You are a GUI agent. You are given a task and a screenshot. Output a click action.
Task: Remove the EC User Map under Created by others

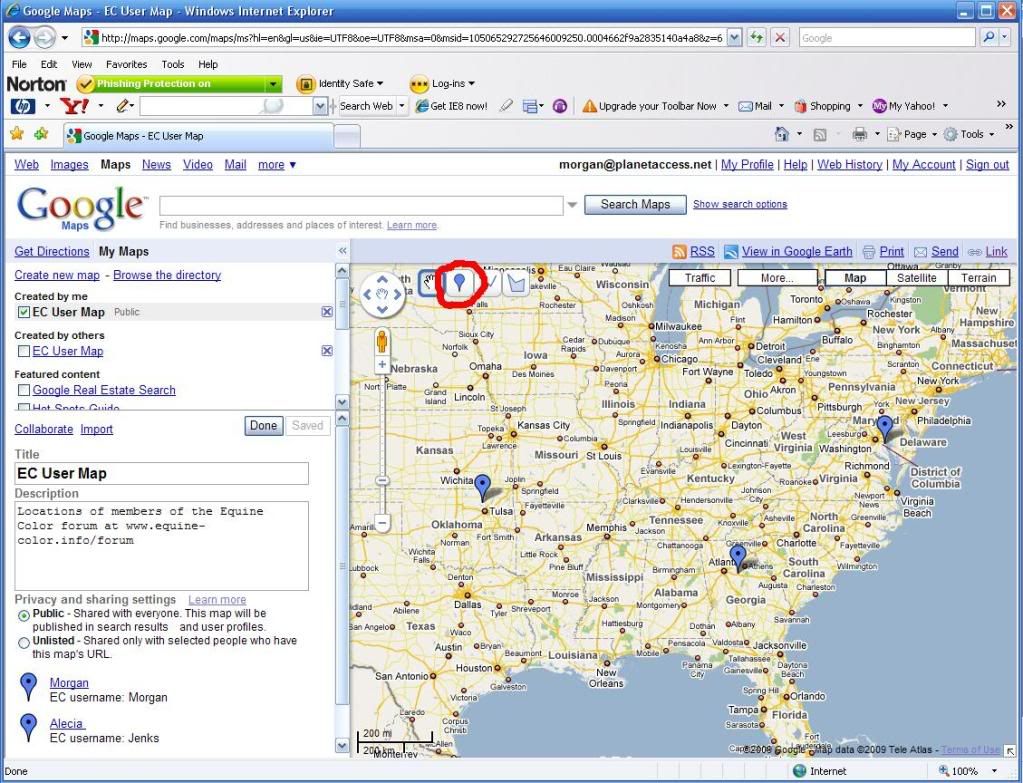[x=327, y=351]
